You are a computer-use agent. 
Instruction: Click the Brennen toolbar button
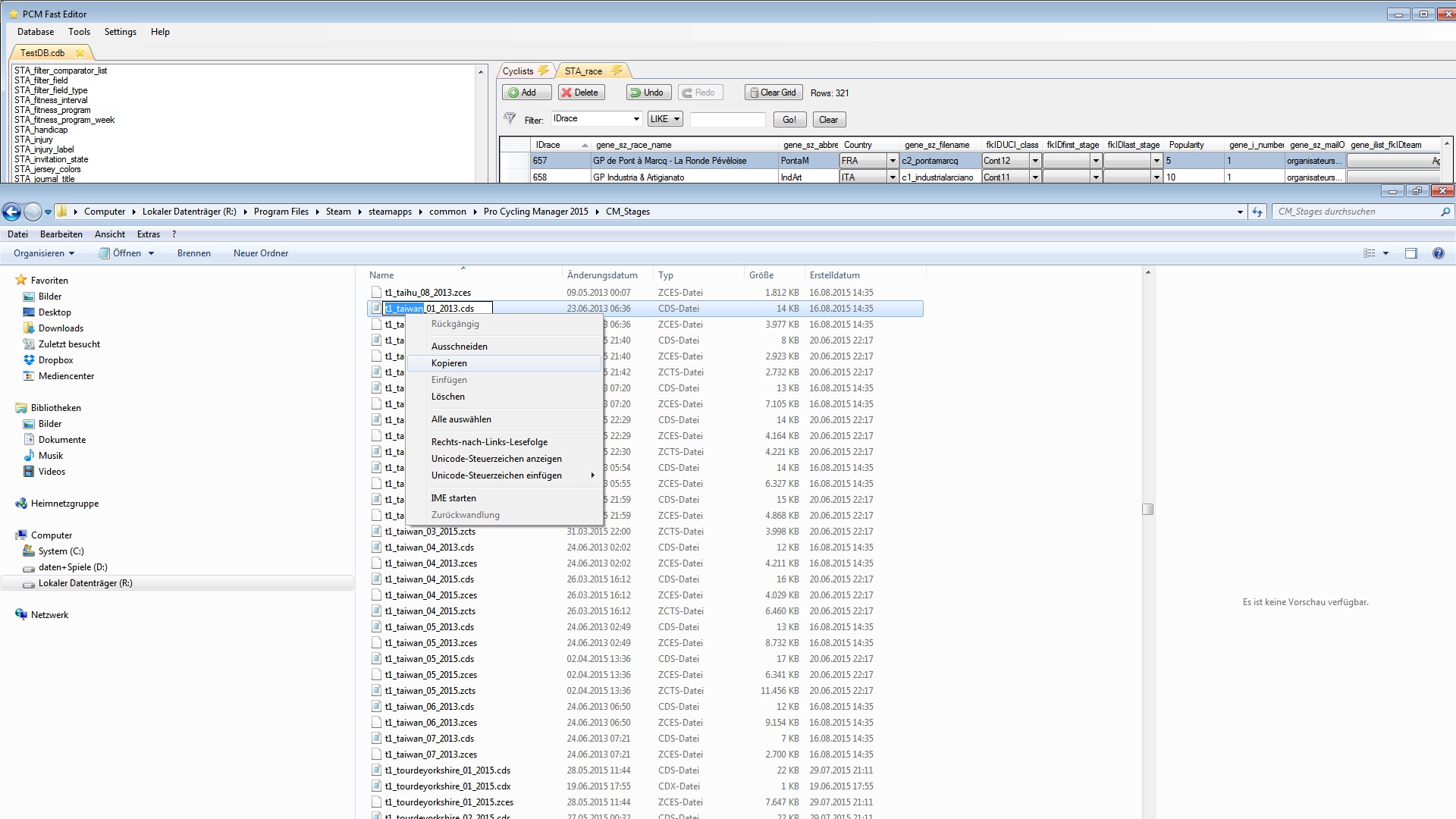(194, 253)
